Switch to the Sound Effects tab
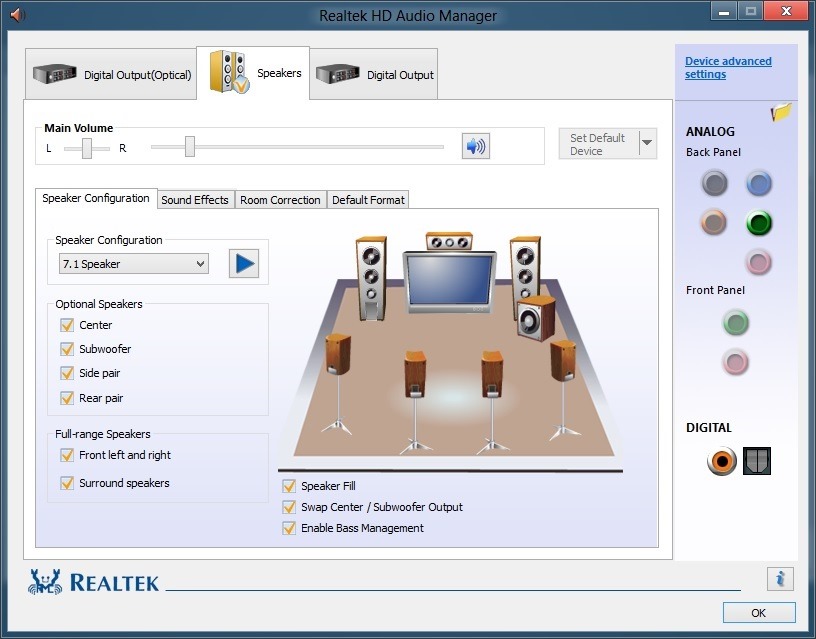This screenshot has height=639, width=816. point(195,199)
